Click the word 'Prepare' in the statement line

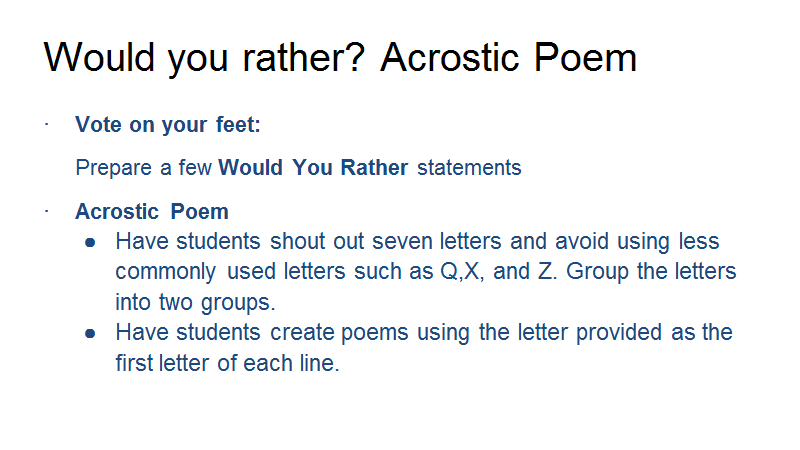click(x=114, y=168)
